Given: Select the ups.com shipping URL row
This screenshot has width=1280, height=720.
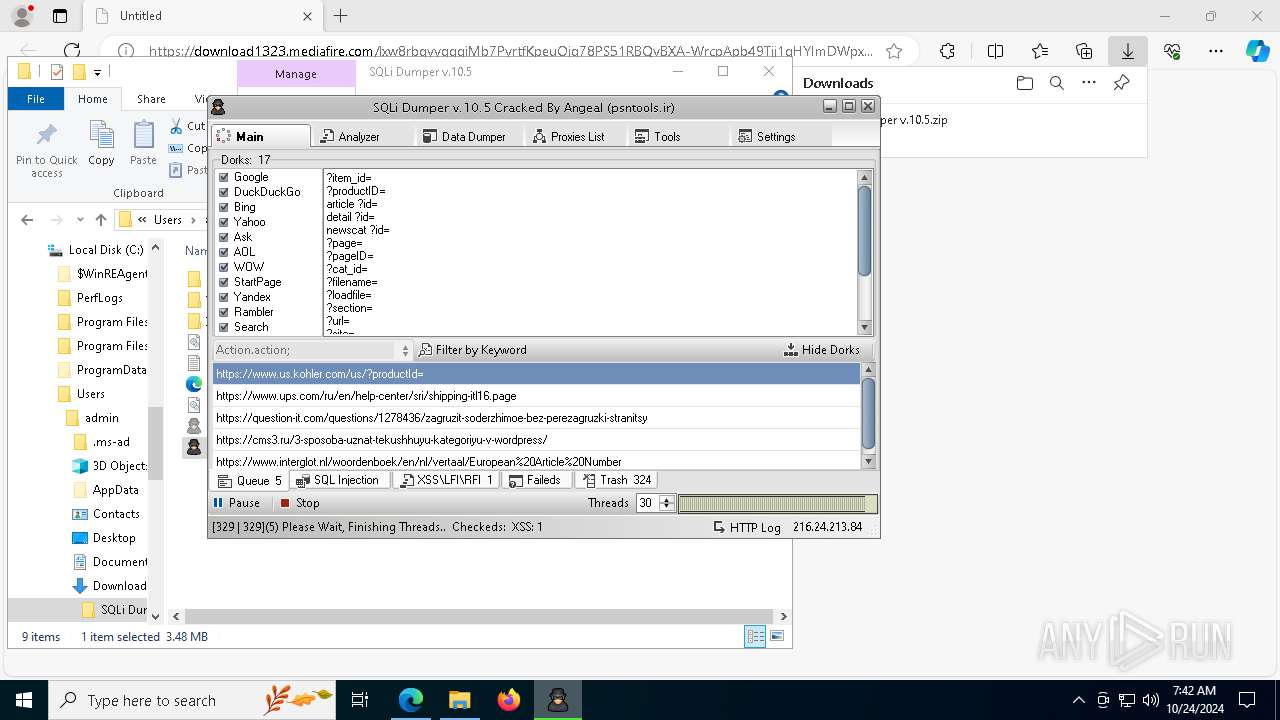Looking at the screenshot, I should (536, 396).
